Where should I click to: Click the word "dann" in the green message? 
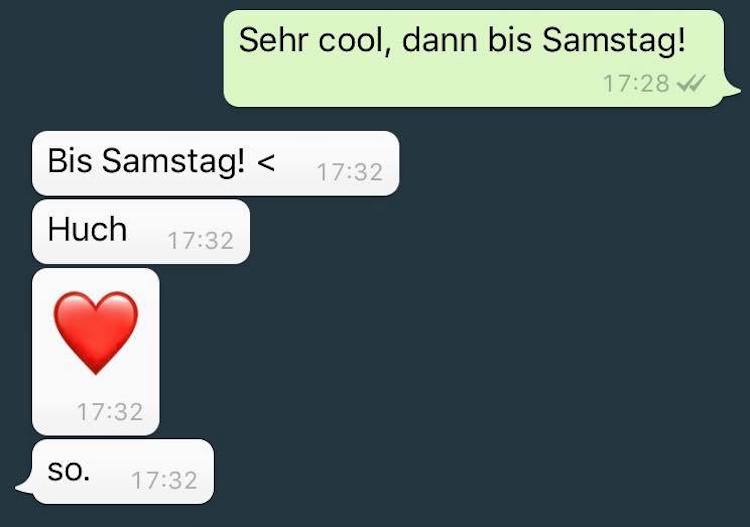point(440,40)
